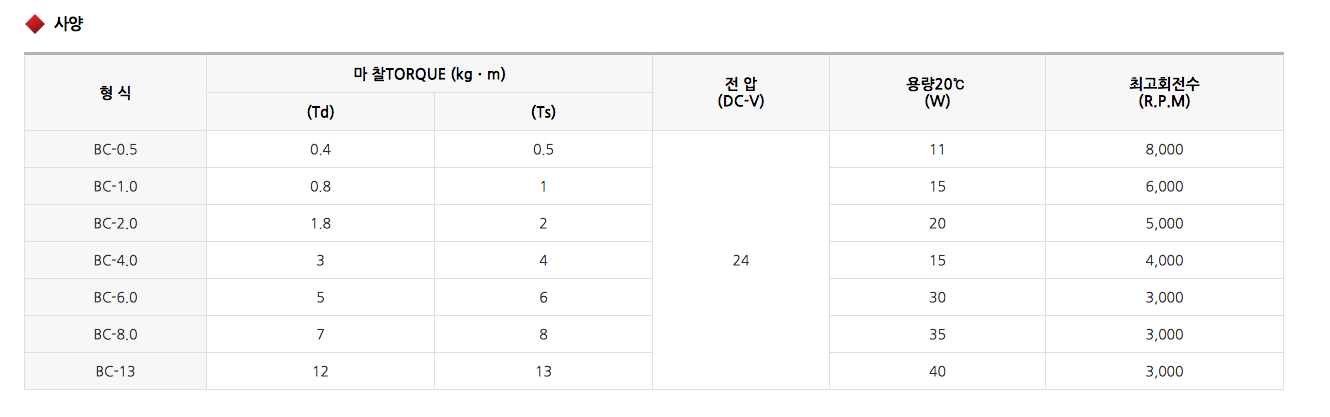This screenshot has width=1330, height=417.
Task: Click the (Td) sub-header cell
Action: point(320,112)
